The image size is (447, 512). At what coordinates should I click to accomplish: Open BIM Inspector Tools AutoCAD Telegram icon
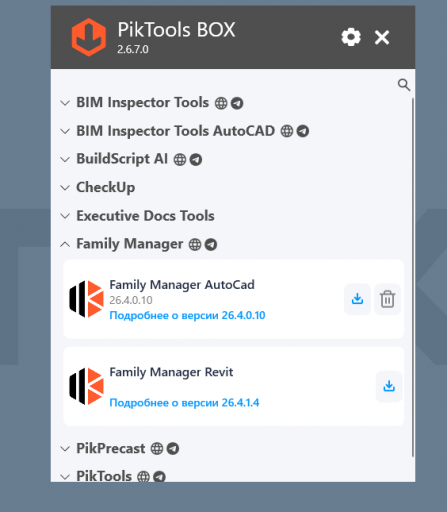click(303, 131)
